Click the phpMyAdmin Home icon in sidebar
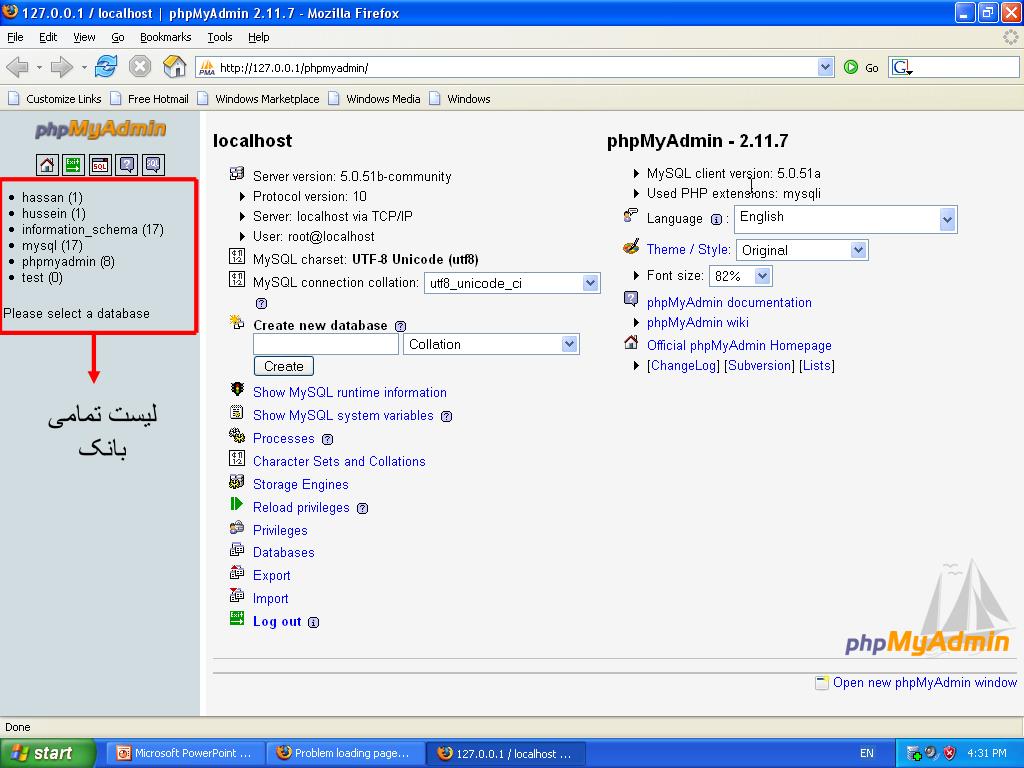1024x768 pixels. pos(47,165)
